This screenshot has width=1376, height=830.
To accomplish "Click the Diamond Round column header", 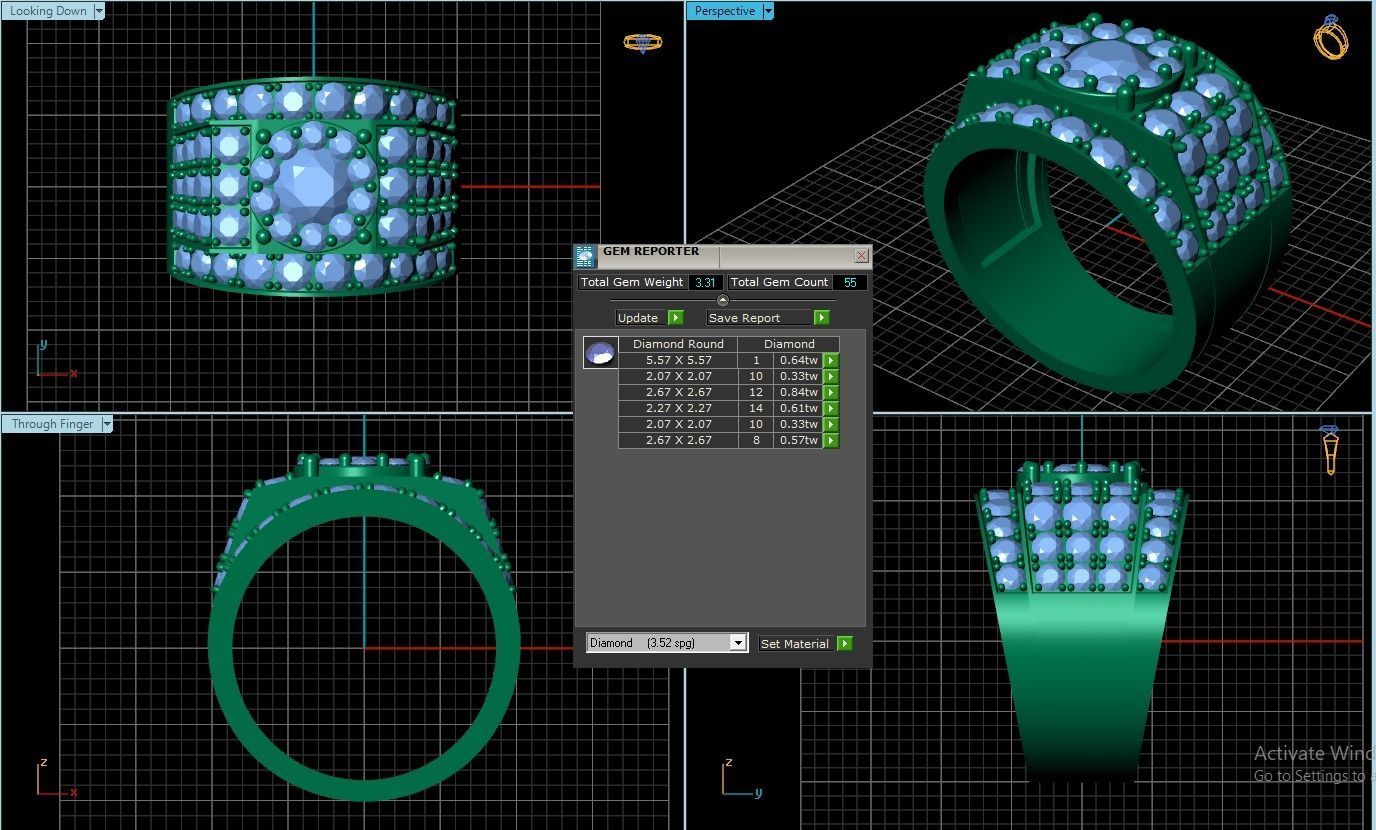I will click(x=678, y=344).
